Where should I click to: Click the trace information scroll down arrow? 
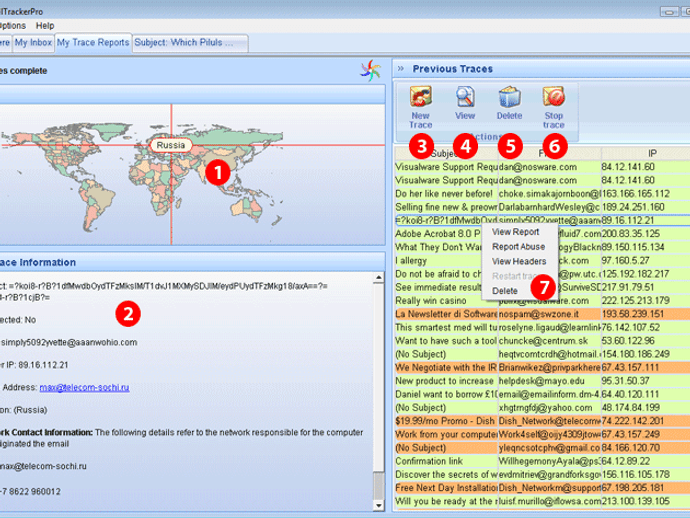pyautogui.click(x=378, y=506)
